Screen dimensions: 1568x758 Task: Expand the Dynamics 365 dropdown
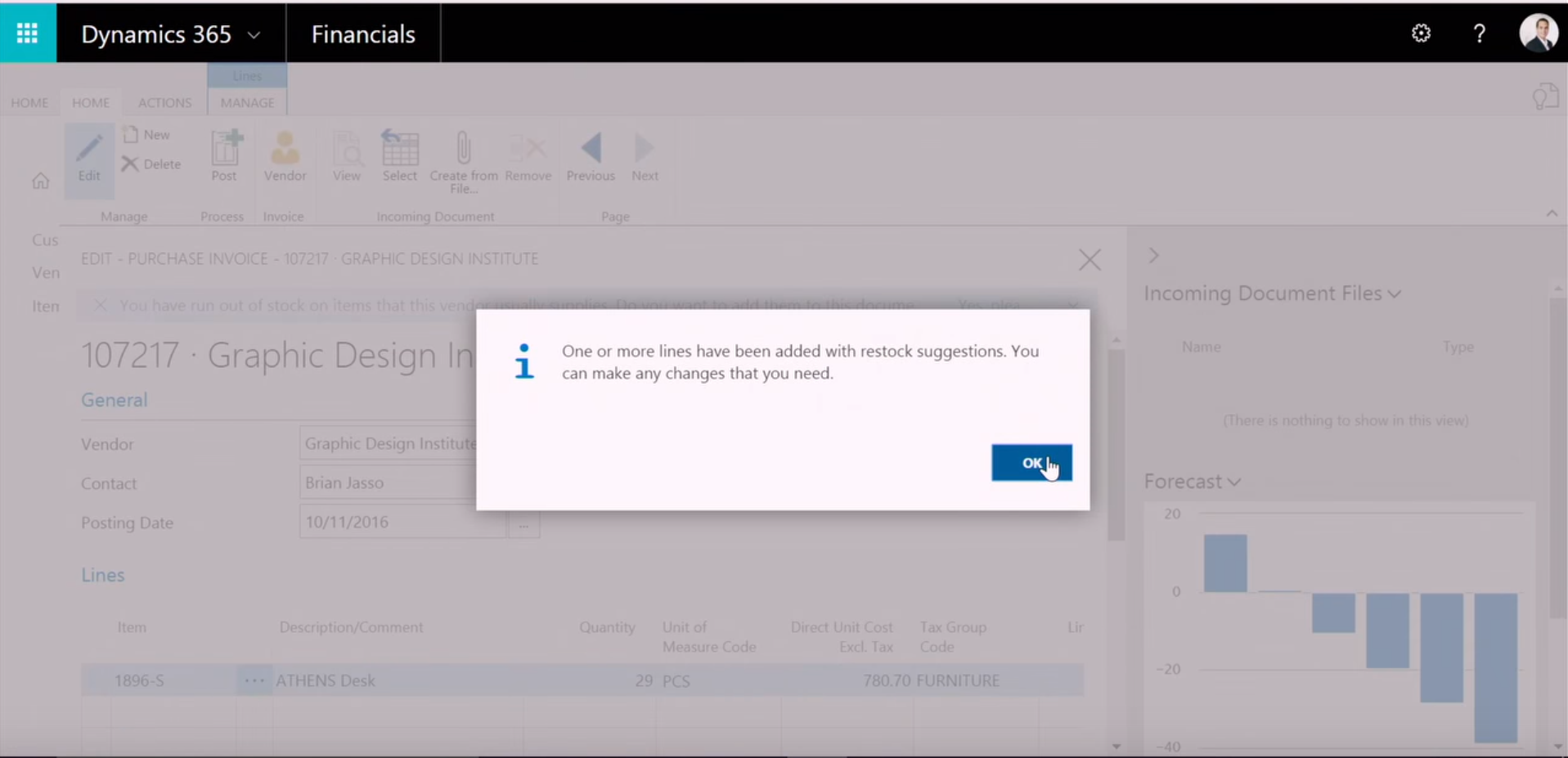(254, 35)
